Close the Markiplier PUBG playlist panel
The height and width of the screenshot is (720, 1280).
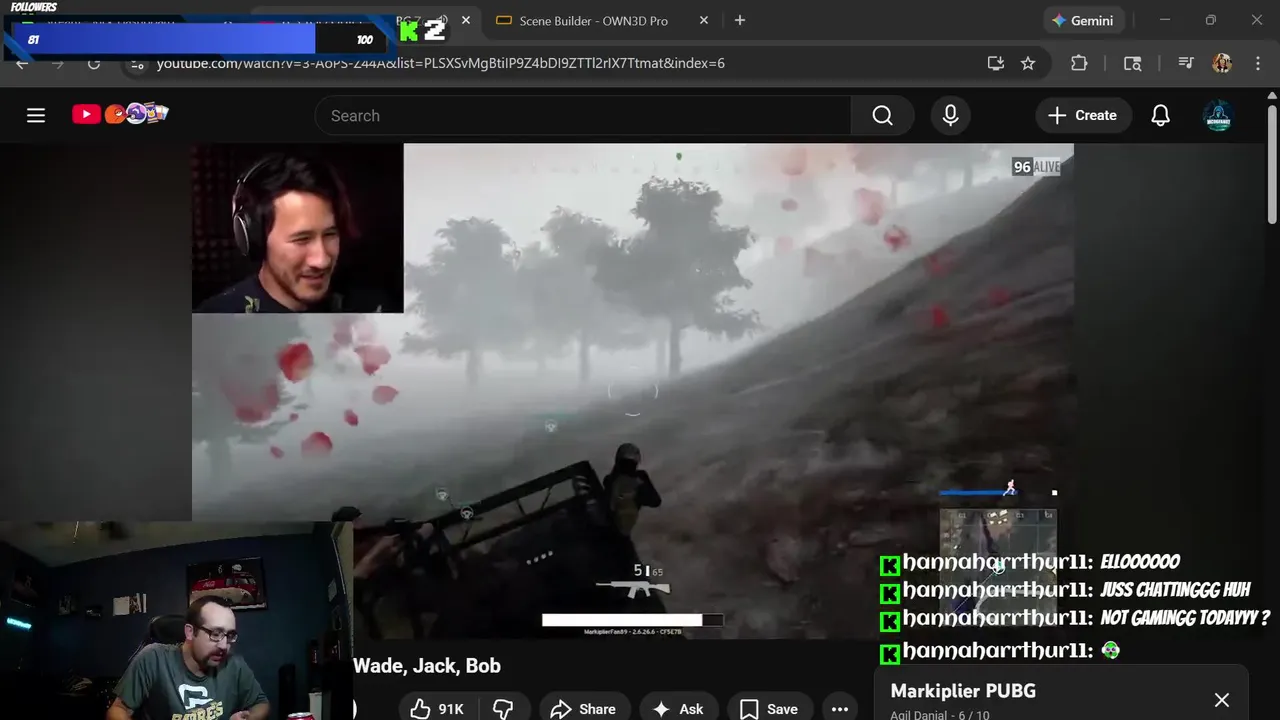click(1222, 700)
